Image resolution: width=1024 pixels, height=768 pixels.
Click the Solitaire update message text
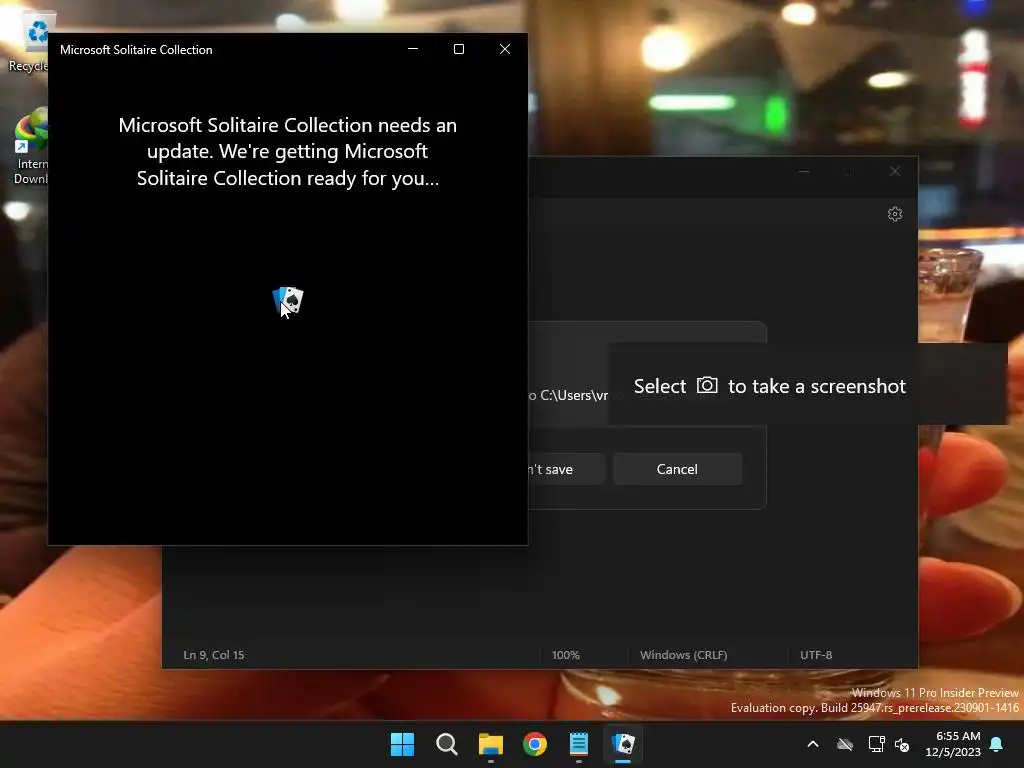(287, 152)
